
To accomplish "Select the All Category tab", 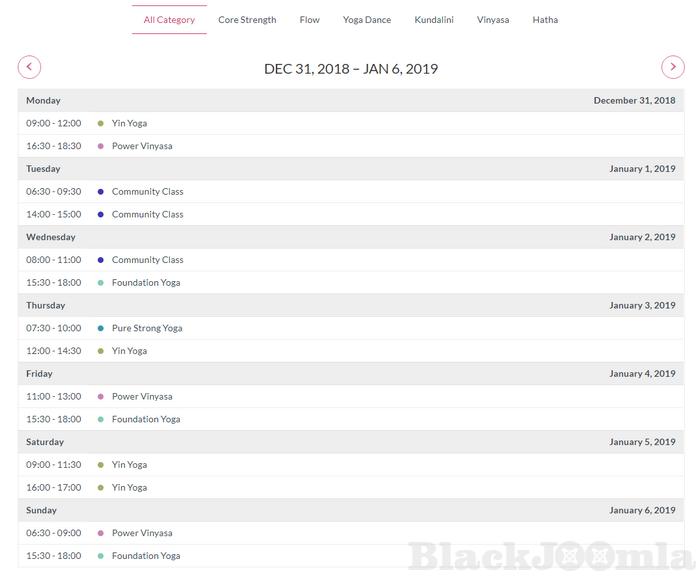I will (x=169, y=20).
